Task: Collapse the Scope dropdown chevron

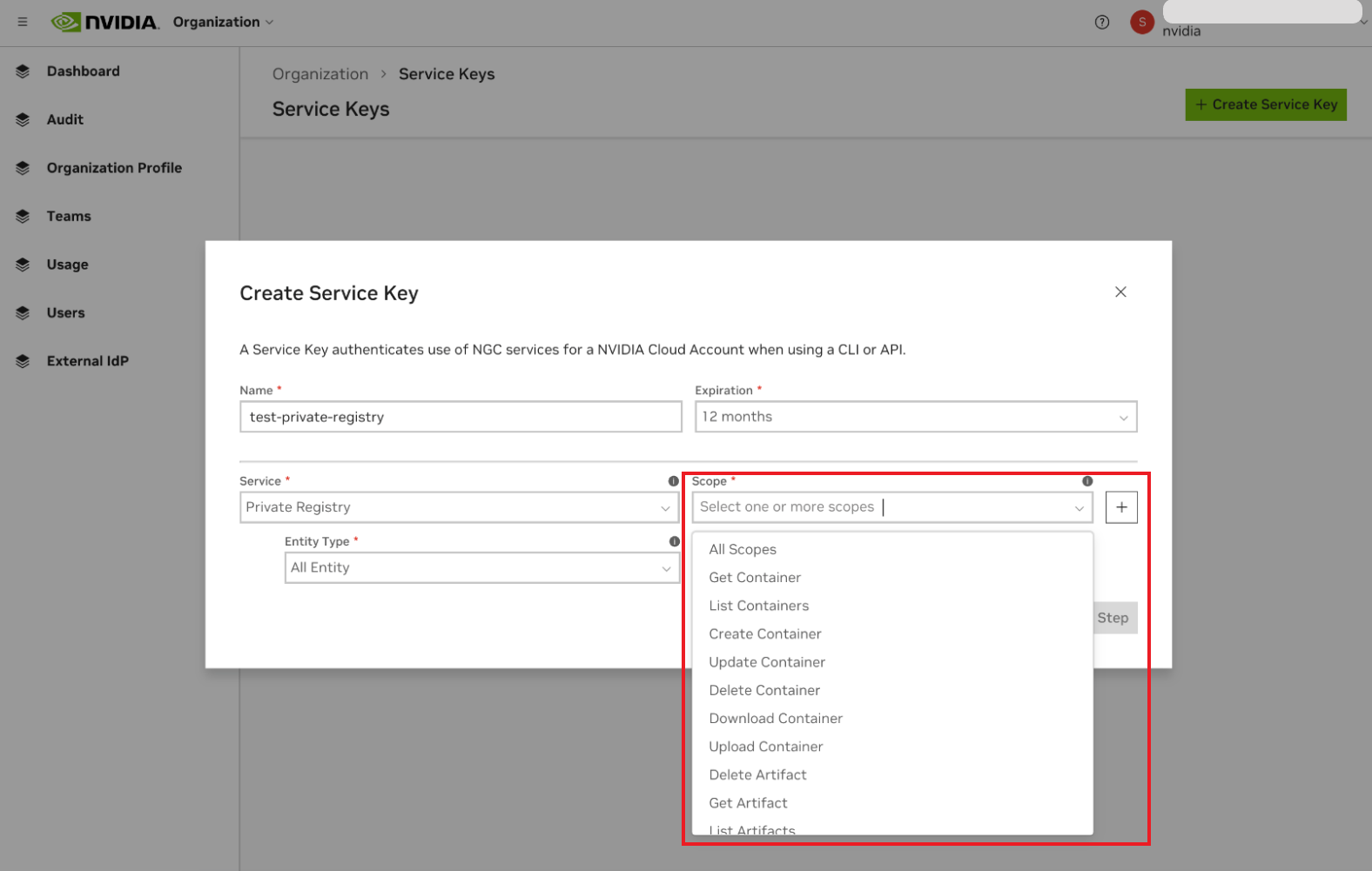Action: pyautogui.click(x=1079, y=508)
